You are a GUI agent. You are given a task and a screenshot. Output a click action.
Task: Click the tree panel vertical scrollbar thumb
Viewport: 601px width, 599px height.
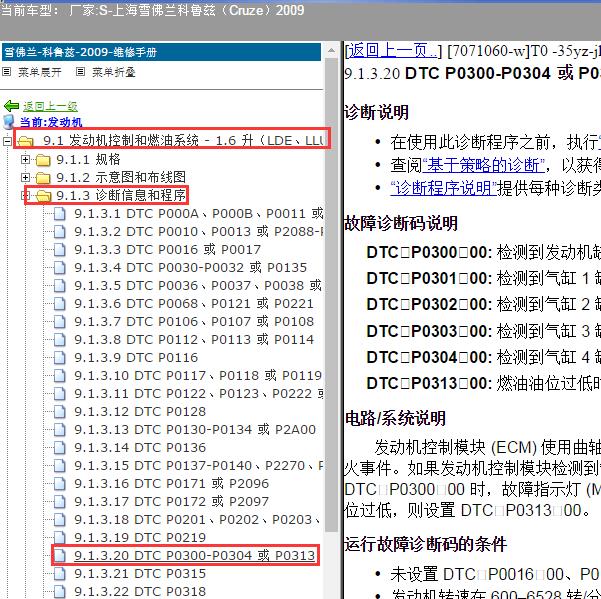point(331,294)
